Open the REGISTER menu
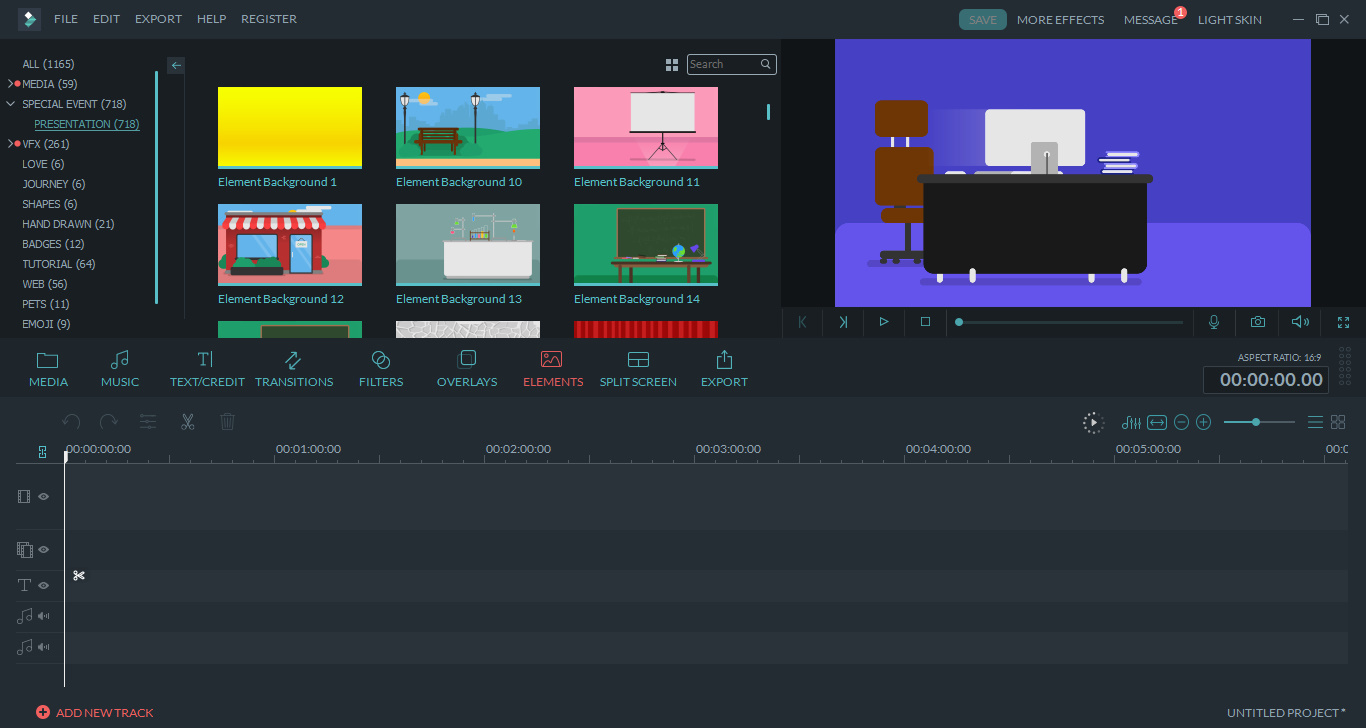 click(x=269, y=19)
